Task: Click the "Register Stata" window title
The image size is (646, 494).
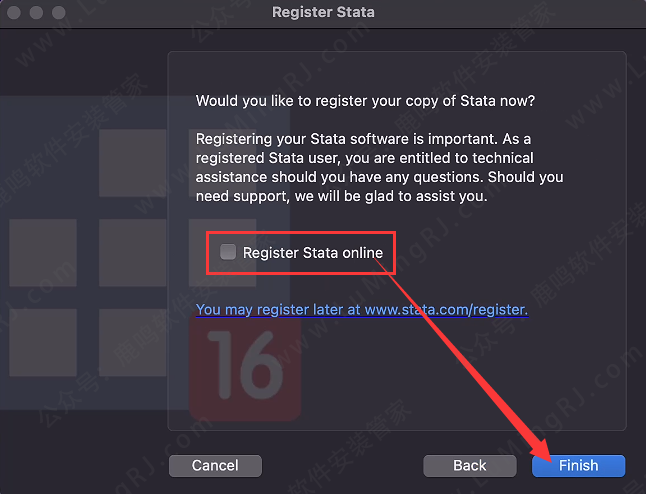Action: (323, 13)
